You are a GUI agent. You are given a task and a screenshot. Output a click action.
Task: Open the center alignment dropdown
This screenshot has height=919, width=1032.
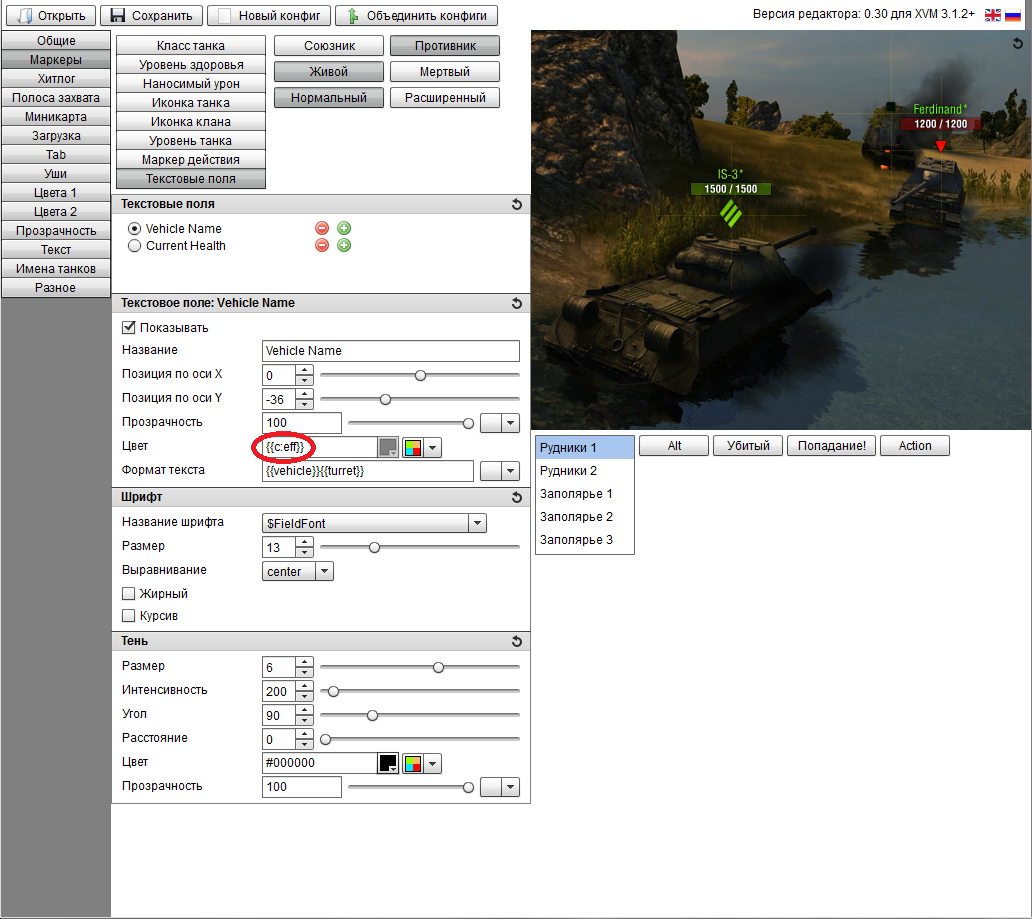(324, 571)
